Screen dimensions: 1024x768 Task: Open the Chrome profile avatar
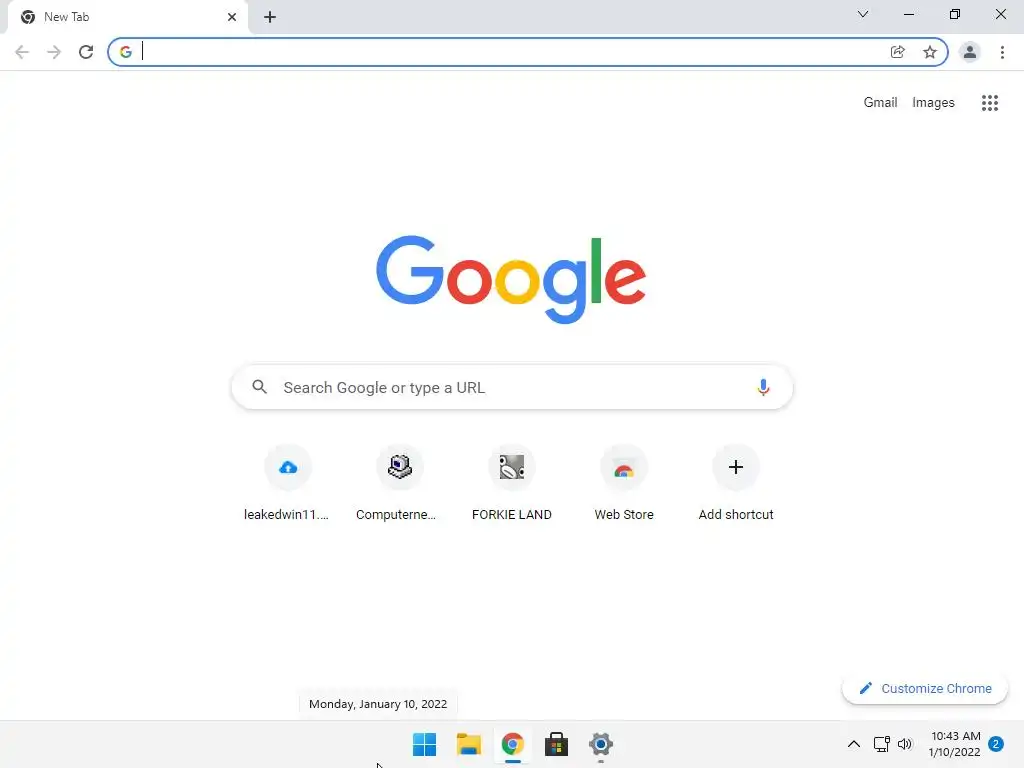[x=970, y=52]
